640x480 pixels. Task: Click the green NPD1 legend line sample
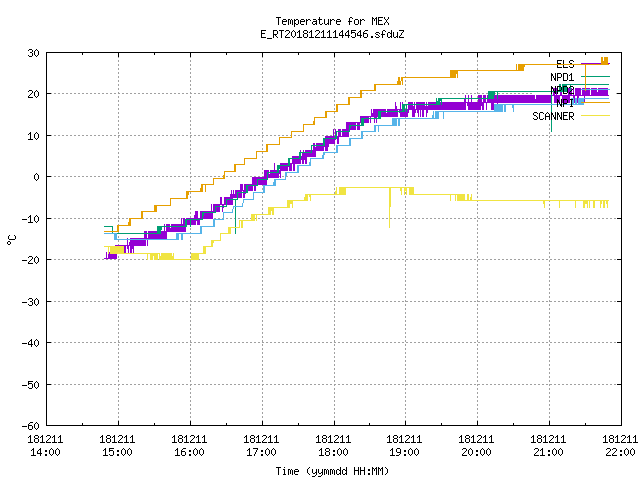click(595, 77)
